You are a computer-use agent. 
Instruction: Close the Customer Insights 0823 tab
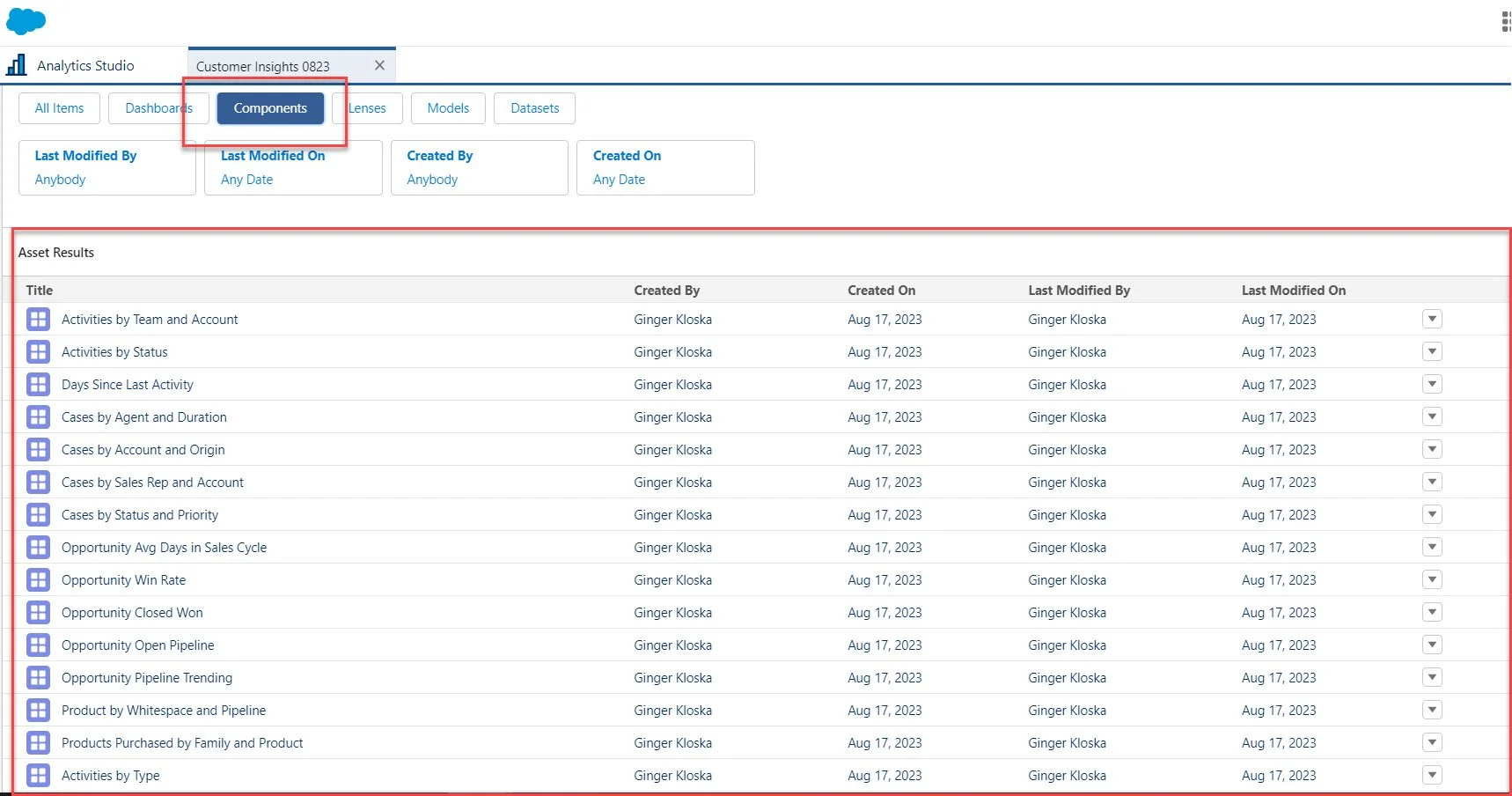click(379, 65)
